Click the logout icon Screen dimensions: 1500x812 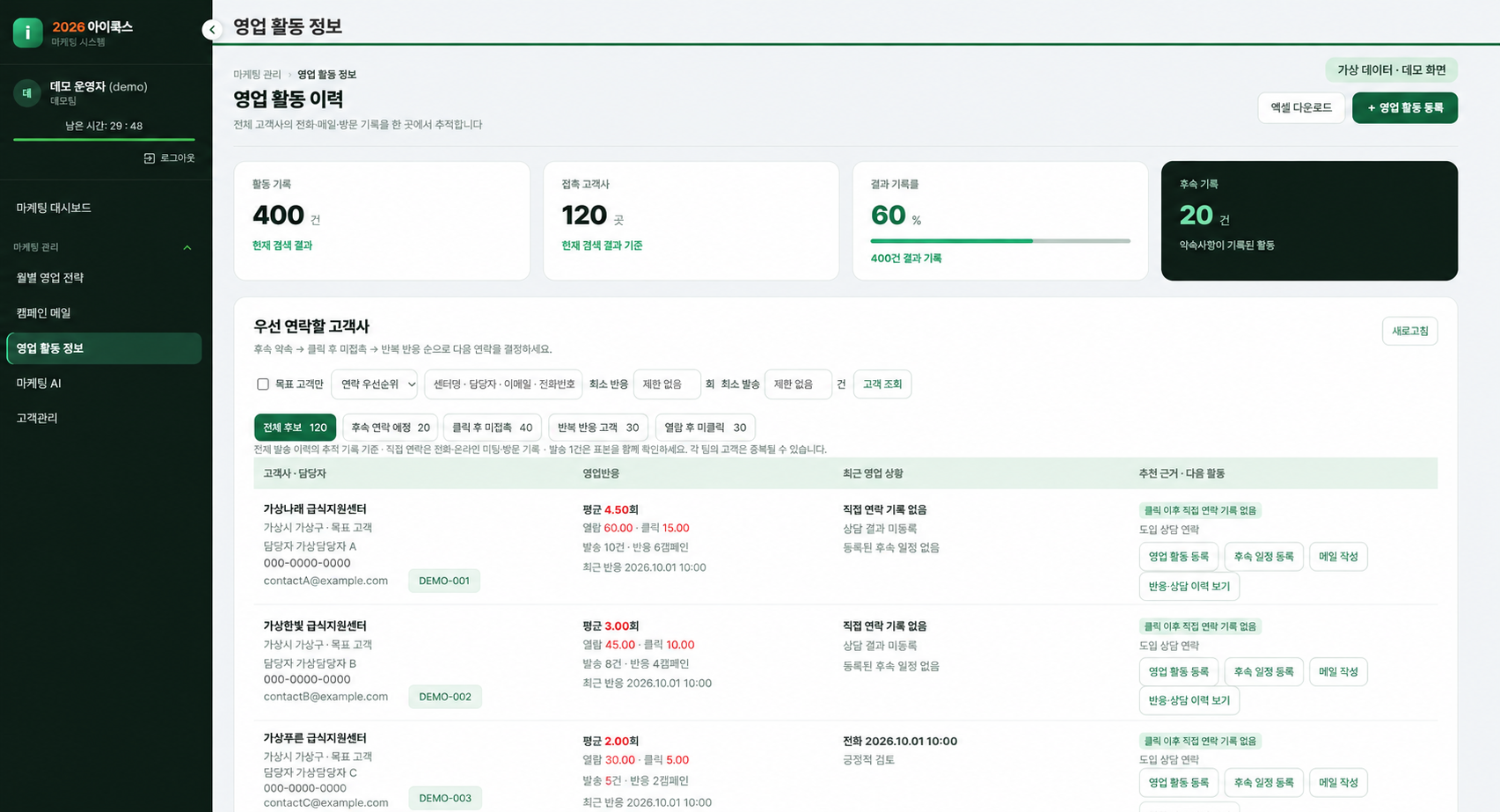tap(149, 158)
